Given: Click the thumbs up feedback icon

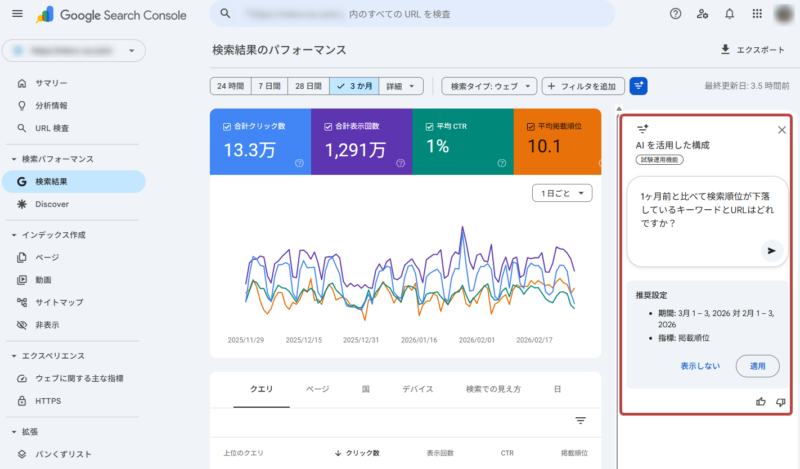Looking at the screenshot, I should pos(762,402).
